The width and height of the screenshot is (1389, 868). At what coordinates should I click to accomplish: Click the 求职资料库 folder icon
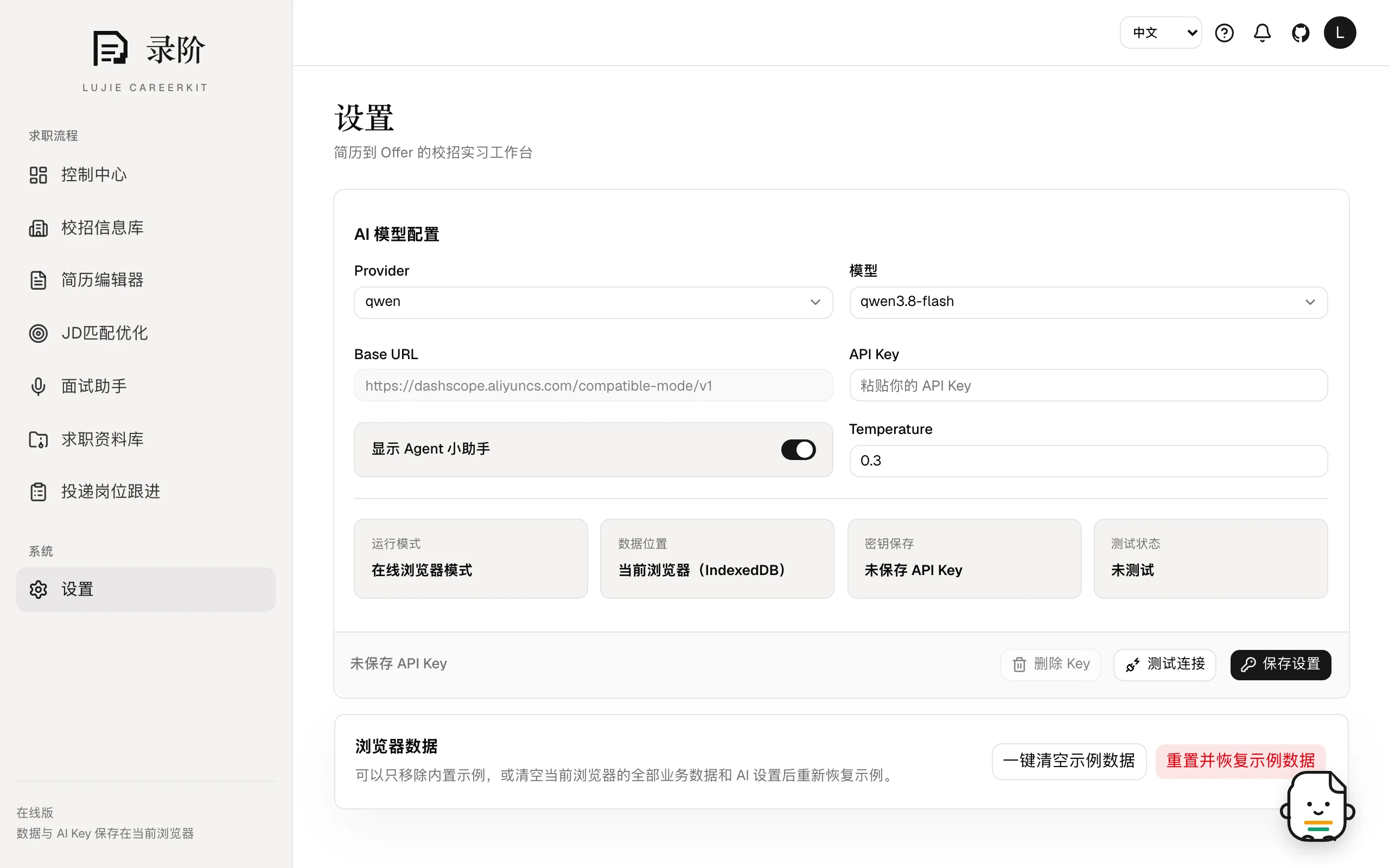[39, 439]
